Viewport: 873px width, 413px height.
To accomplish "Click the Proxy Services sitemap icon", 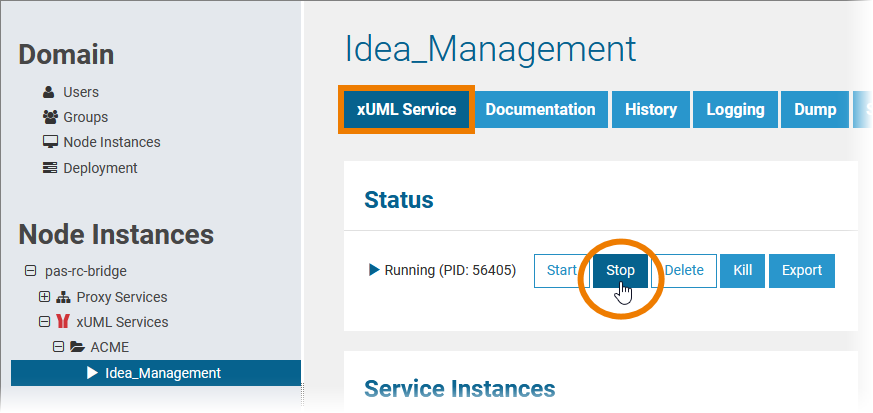I will coord(63,297).
